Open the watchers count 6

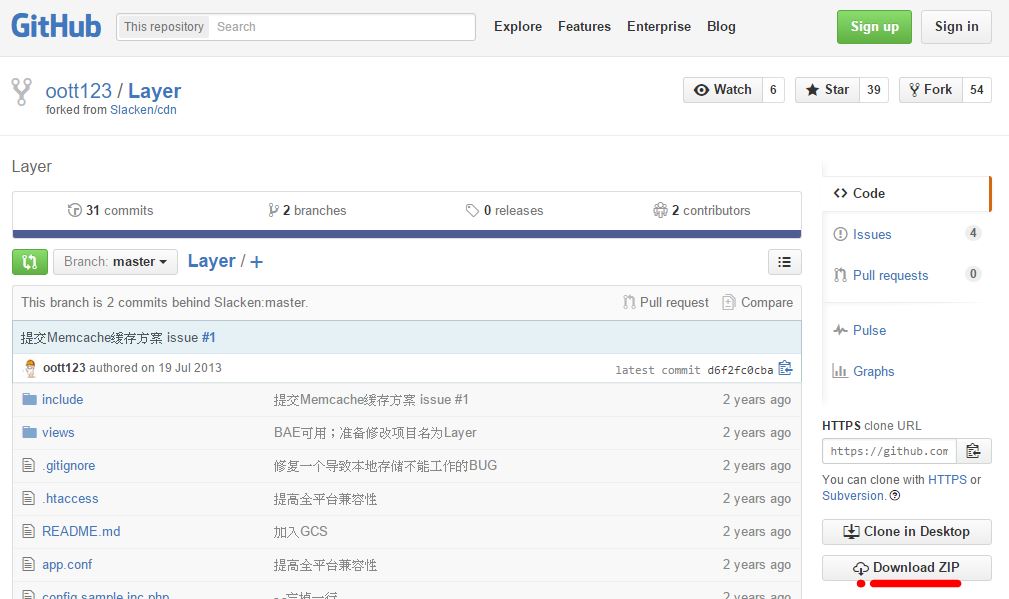(773, 90)
